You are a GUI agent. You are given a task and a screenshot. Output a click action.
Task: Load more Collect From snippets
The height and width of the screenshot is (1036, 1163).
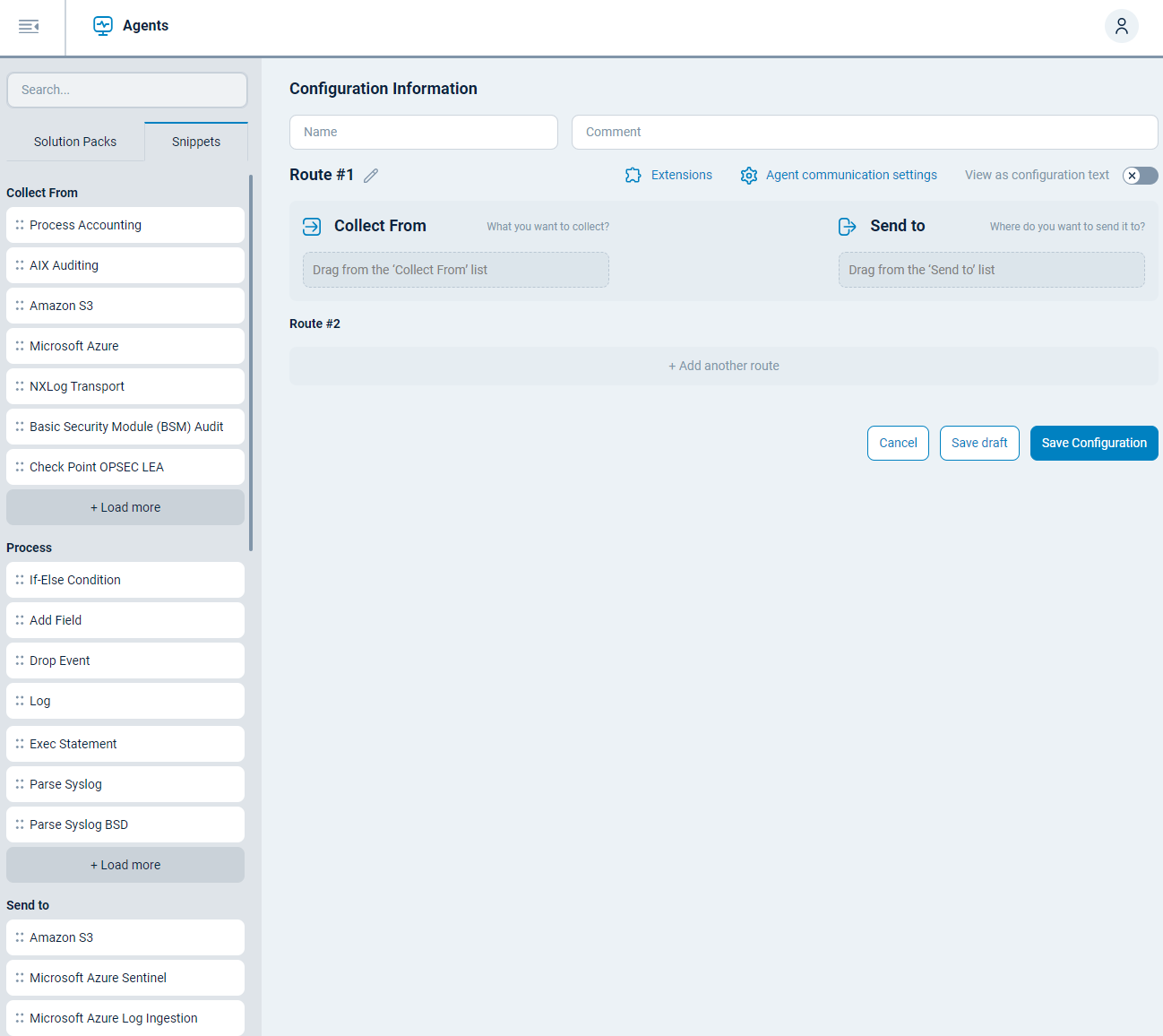click(125, 506)
